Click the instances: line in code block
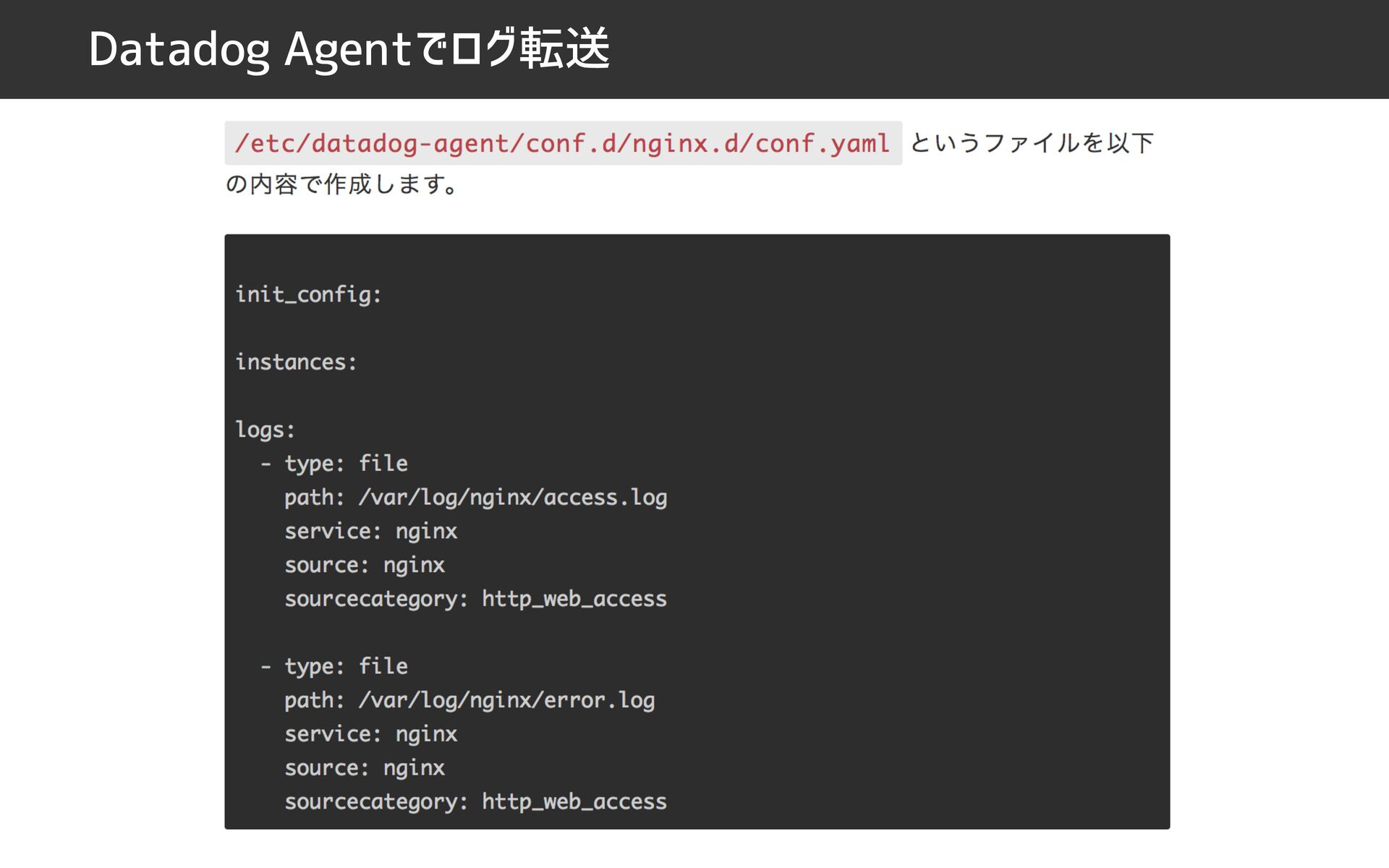This screenshot has height=868, width=1389. [x=296, y=362]
